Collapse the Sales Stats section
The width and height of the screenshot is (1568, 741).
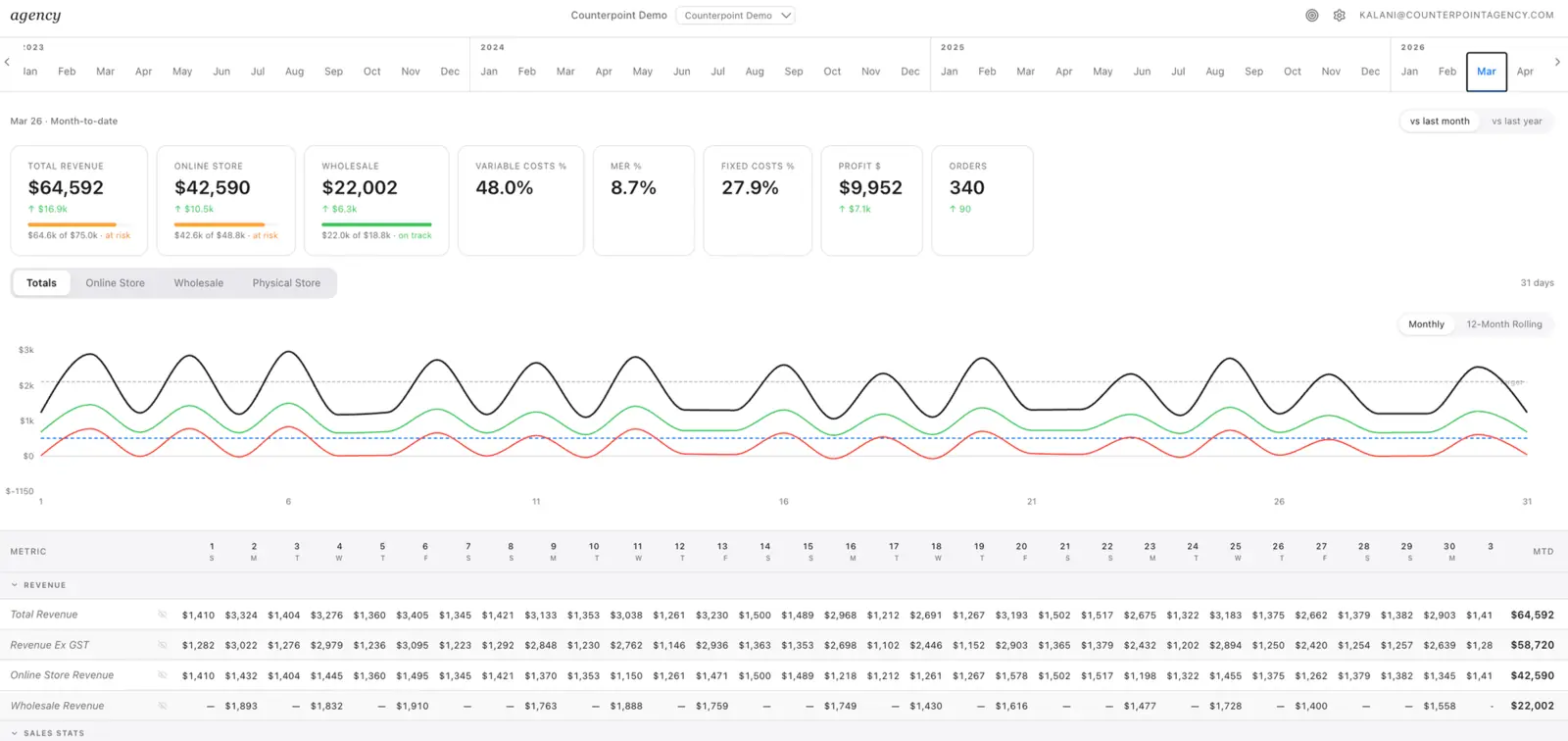click(x=47, y=733)
